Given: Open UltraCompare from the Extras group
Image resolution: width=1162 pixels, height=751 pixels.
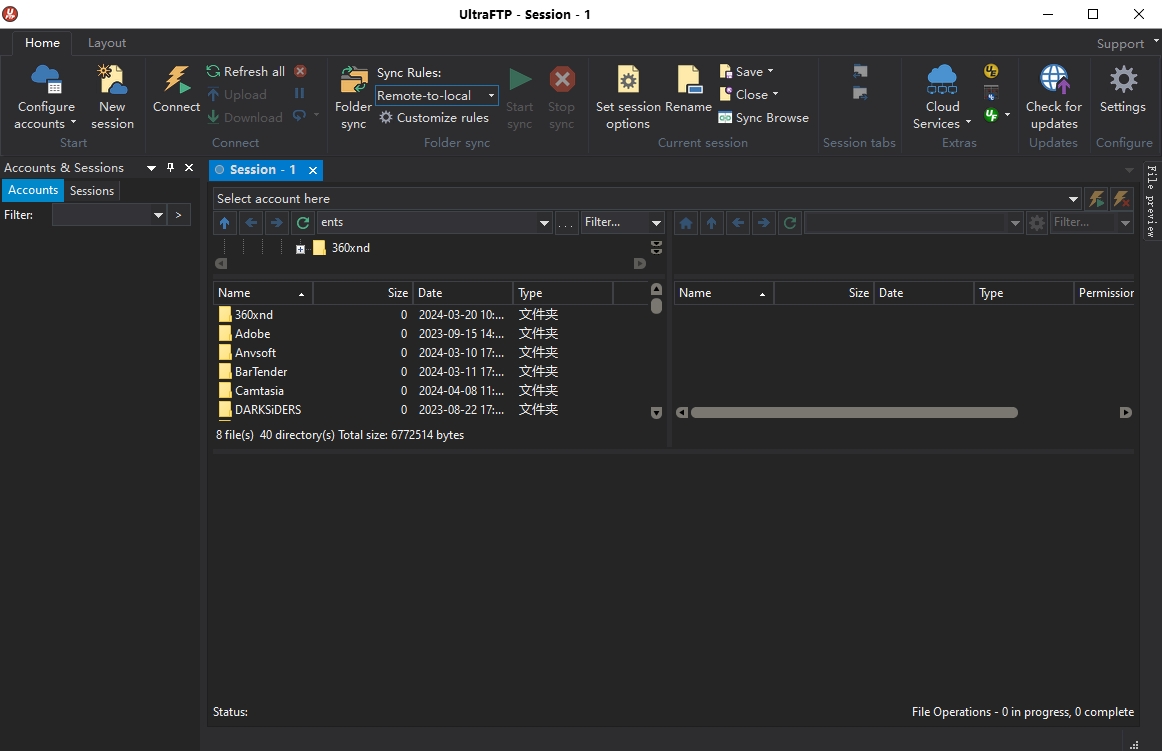Looking at the screenshot, I should [991, 92].
